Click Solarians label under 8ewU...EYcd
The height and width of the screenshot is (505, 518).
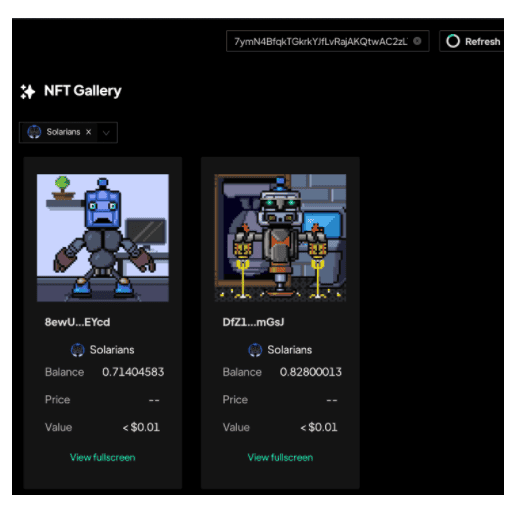[112, 350]
